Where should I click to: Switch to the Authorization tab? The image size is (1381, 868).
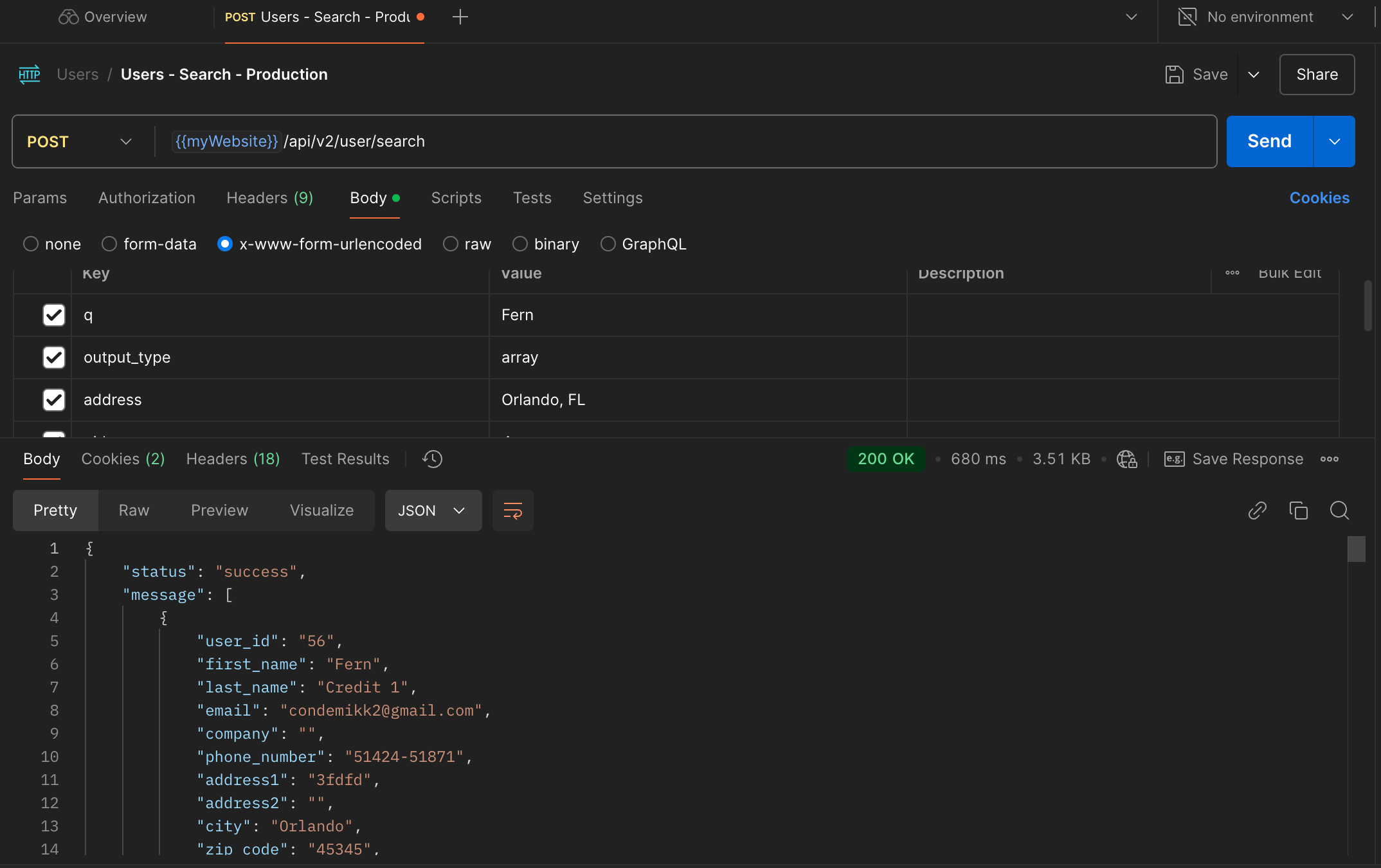point(147,198)
